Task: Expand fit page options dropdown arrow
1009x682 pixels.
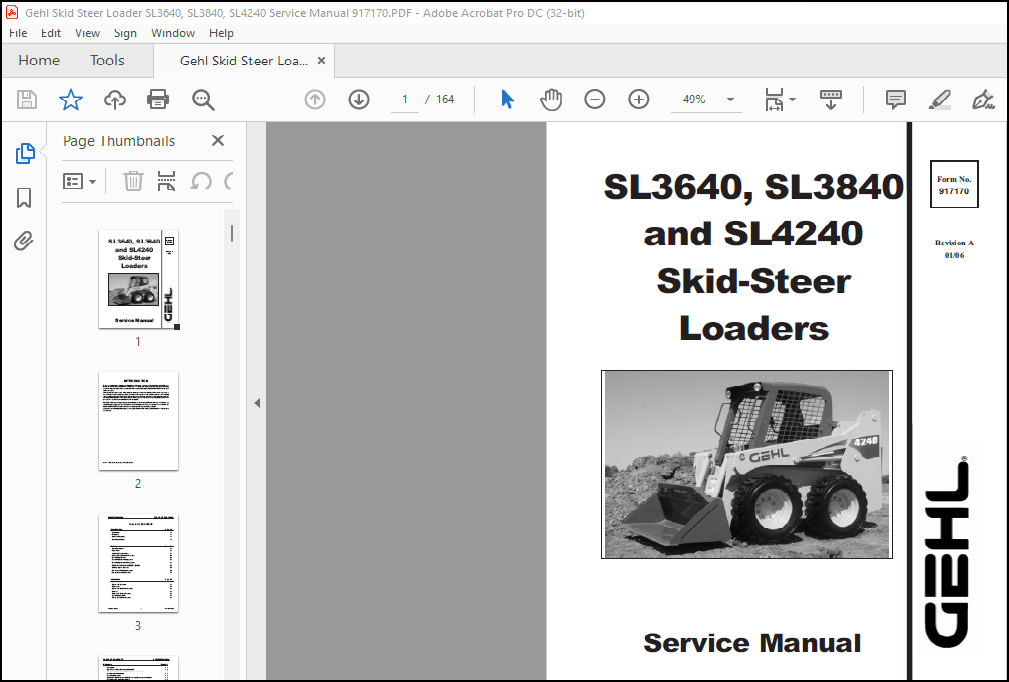Action: (792, 100)
